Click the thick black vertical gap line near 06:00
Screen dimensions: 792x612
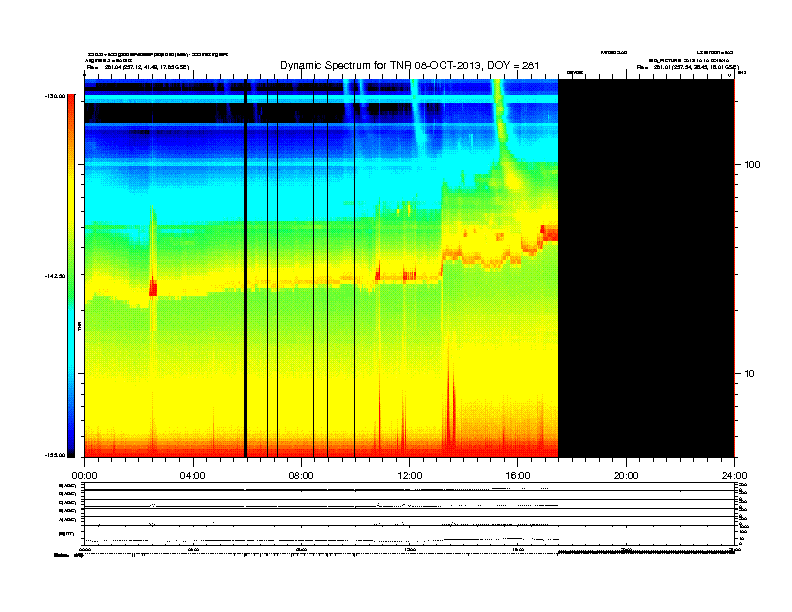pyautogui.click(x=245, y=268)
